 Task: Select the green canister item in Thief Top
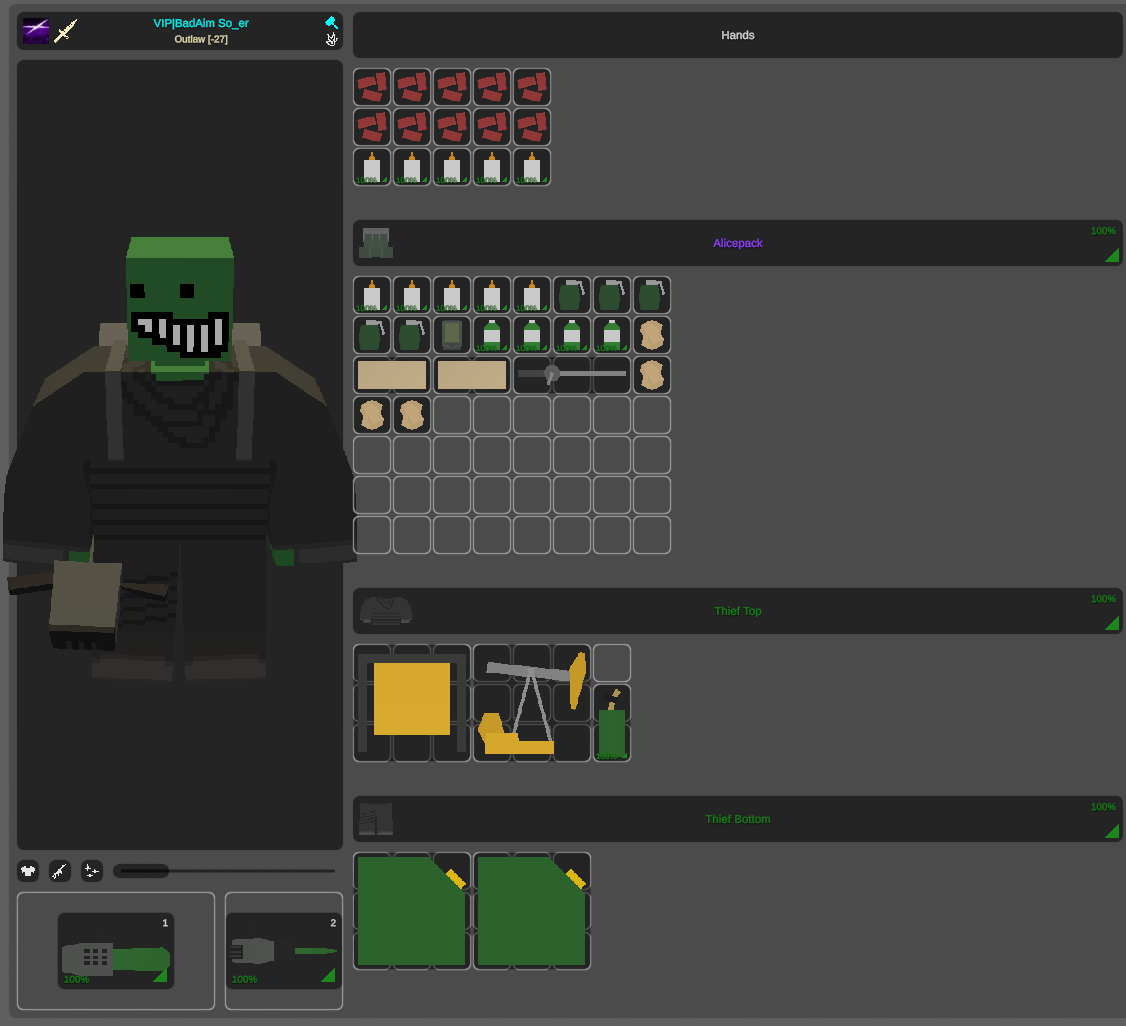click(612, 723)
